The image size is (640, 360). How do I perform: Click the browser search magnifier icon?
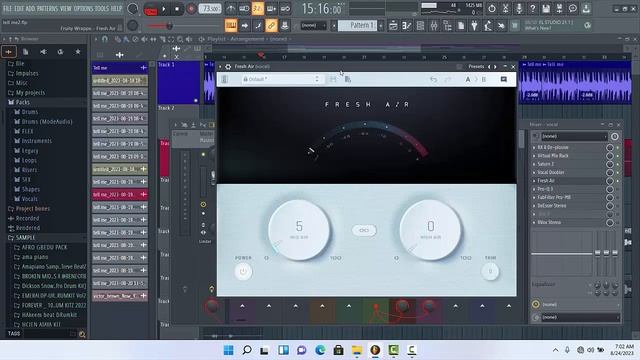[82, 334]
